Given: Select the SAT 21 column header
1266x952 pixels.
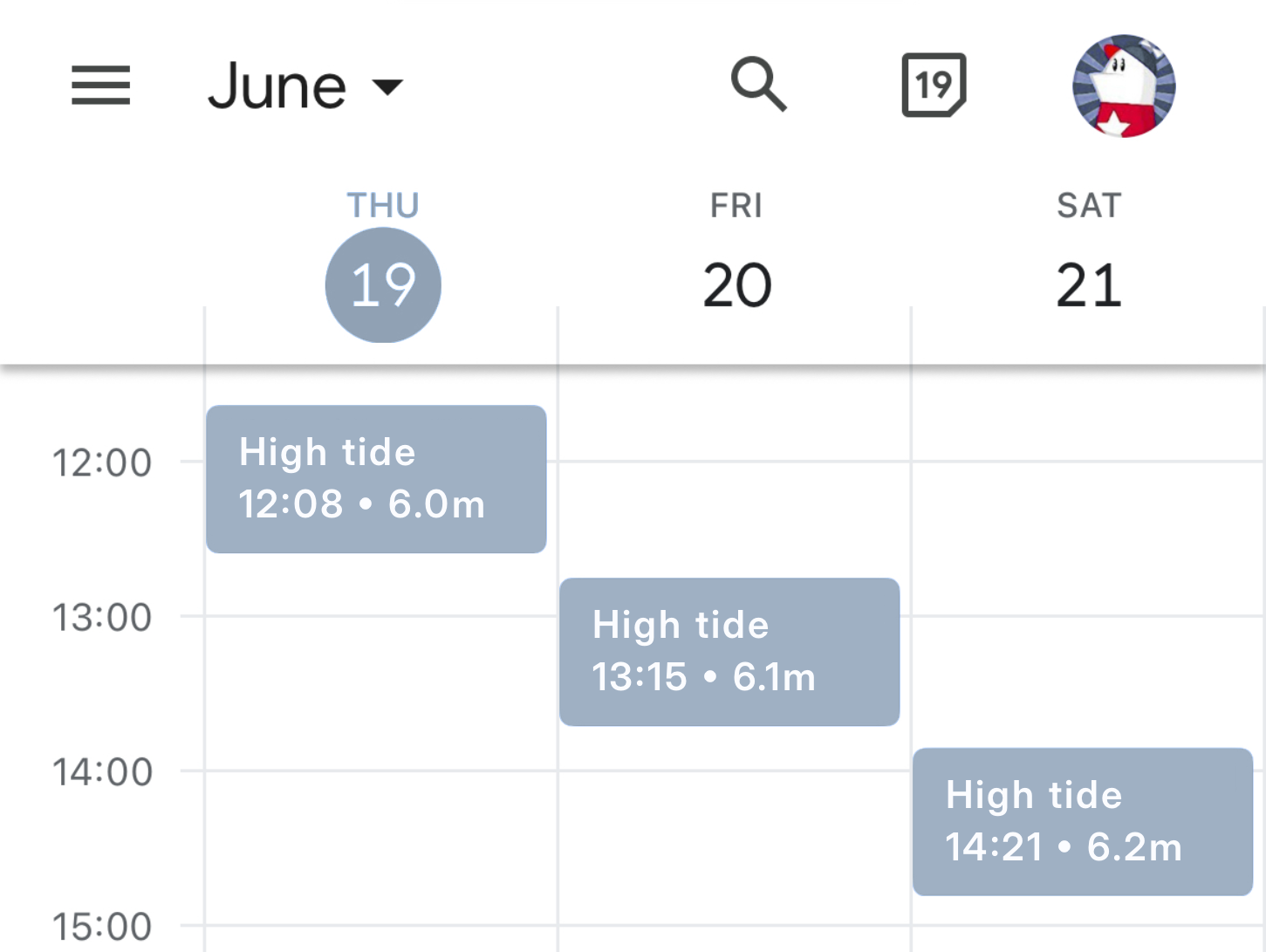Looking at the screenshot, I should click(x=1087, y=253).
